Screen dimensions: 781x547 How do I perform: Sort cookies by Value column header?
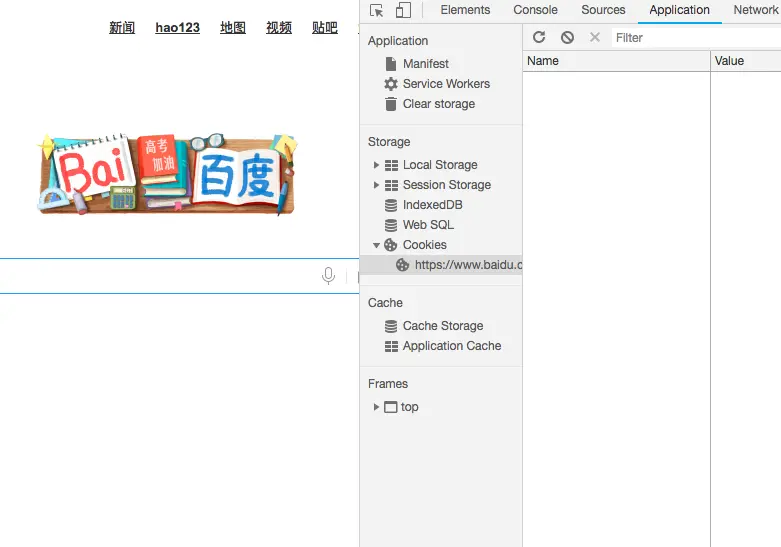746,61
